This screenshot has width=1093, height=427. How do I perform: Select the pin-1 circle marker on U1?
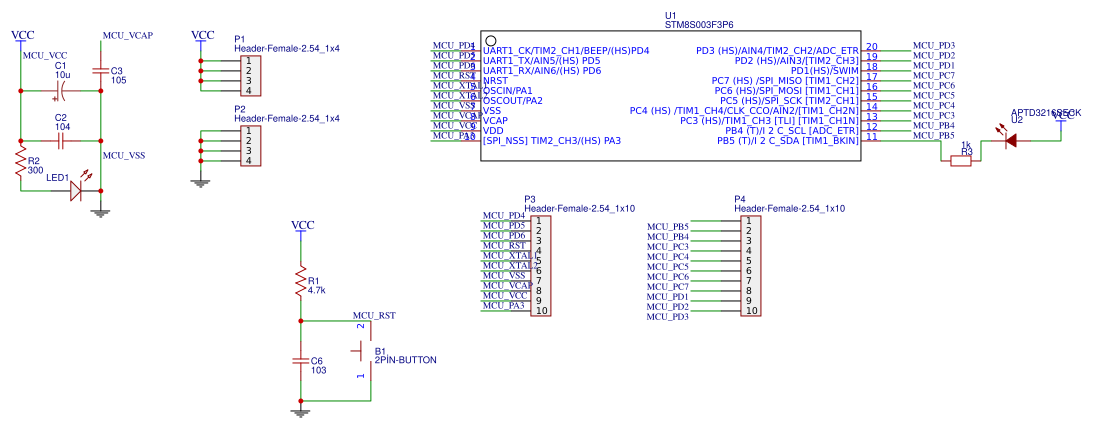click(x=491, y=41)
